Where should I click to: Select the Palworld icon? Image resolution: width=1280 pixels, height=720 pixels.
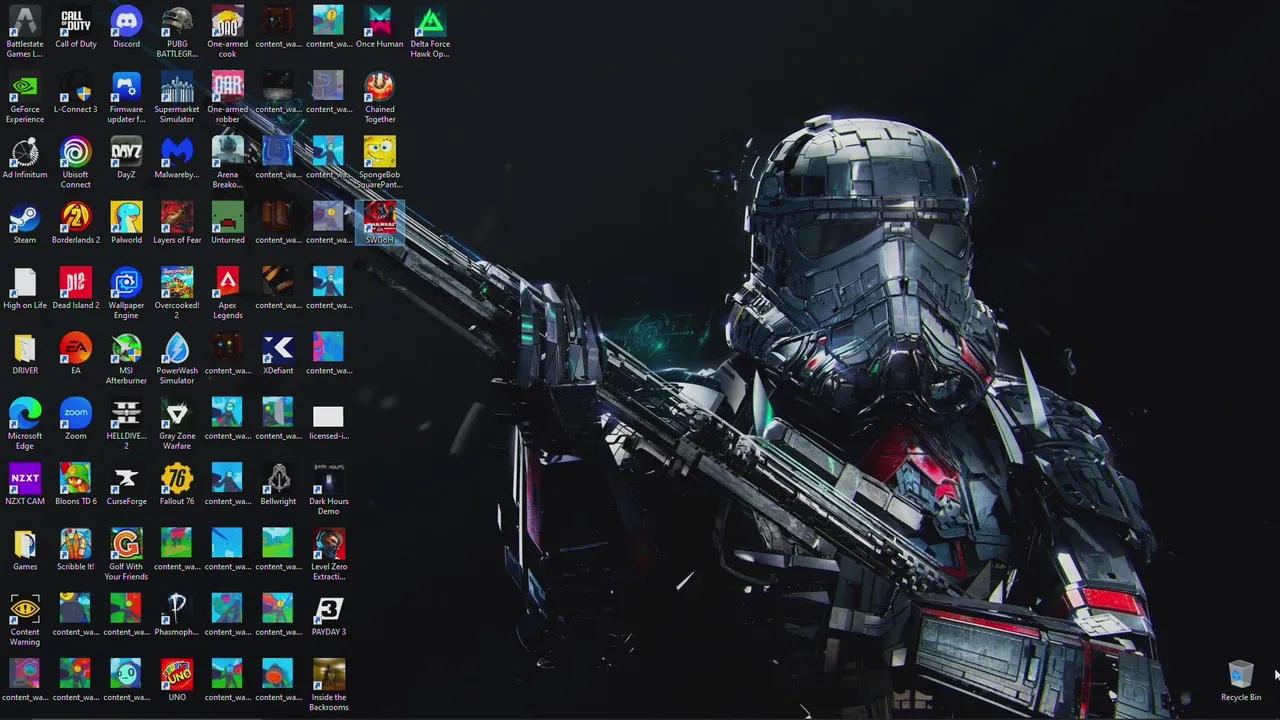pos(126,223)
